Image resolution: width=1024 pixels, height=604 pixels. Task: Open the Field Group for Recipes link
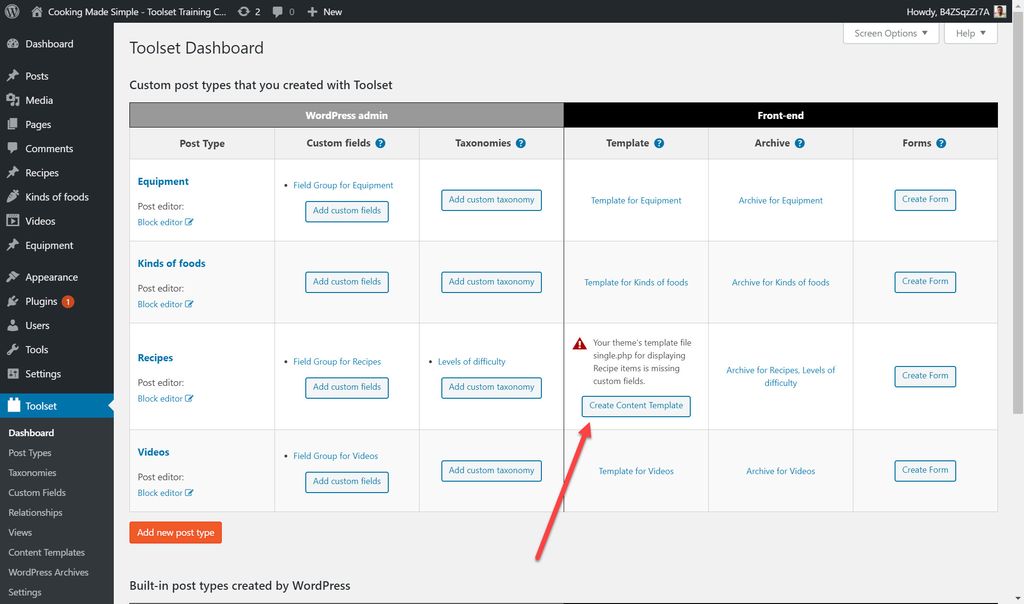pos(337,361)
